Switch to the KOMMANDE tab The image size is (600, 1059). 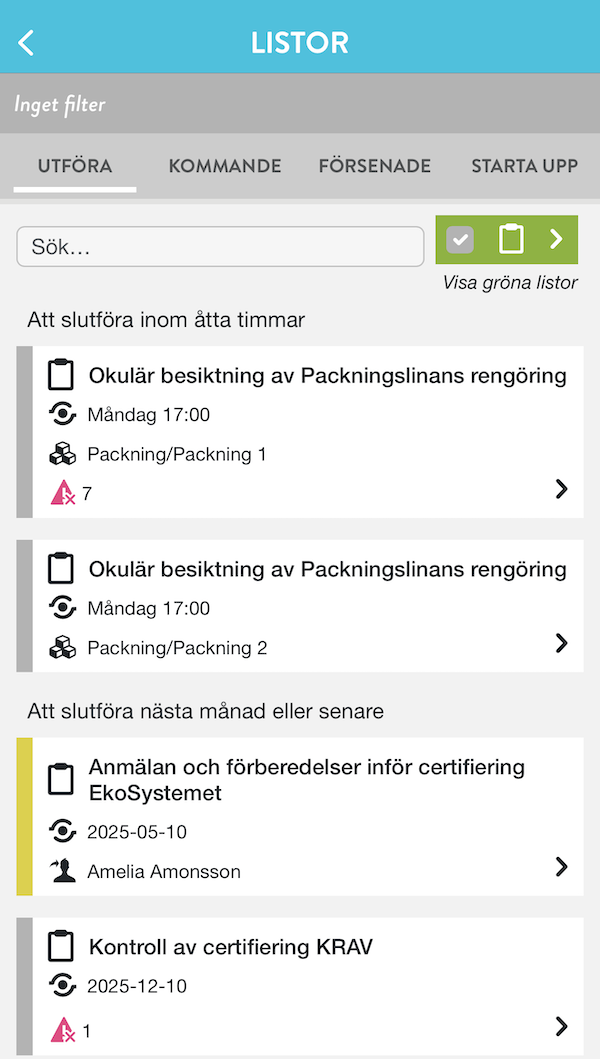click(225, 166)
